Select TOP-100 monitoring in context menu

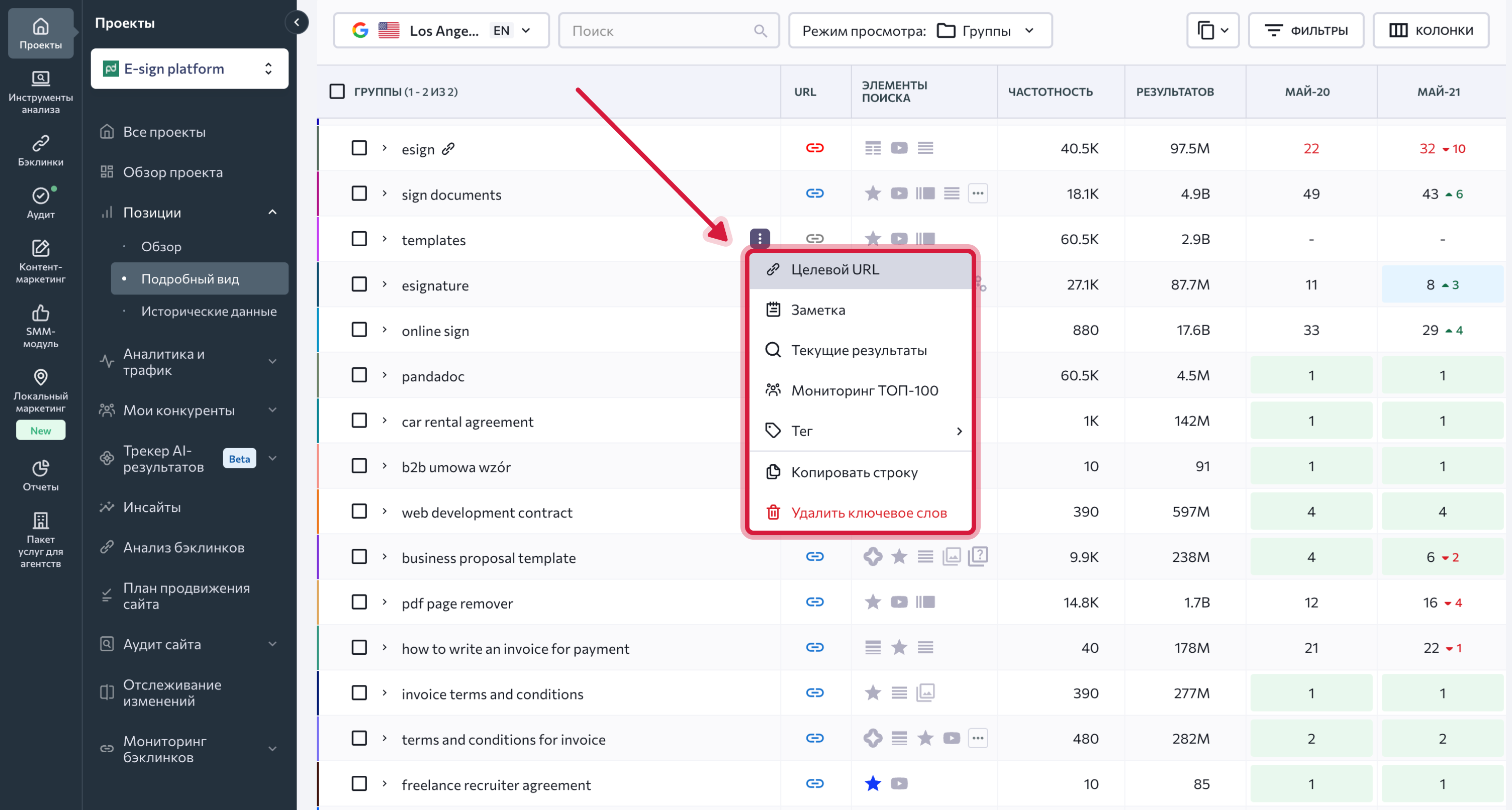(x=860, y=390)
